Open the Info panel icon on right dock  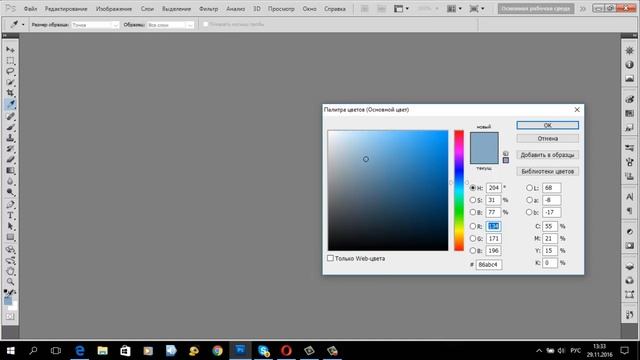point(629,65)
